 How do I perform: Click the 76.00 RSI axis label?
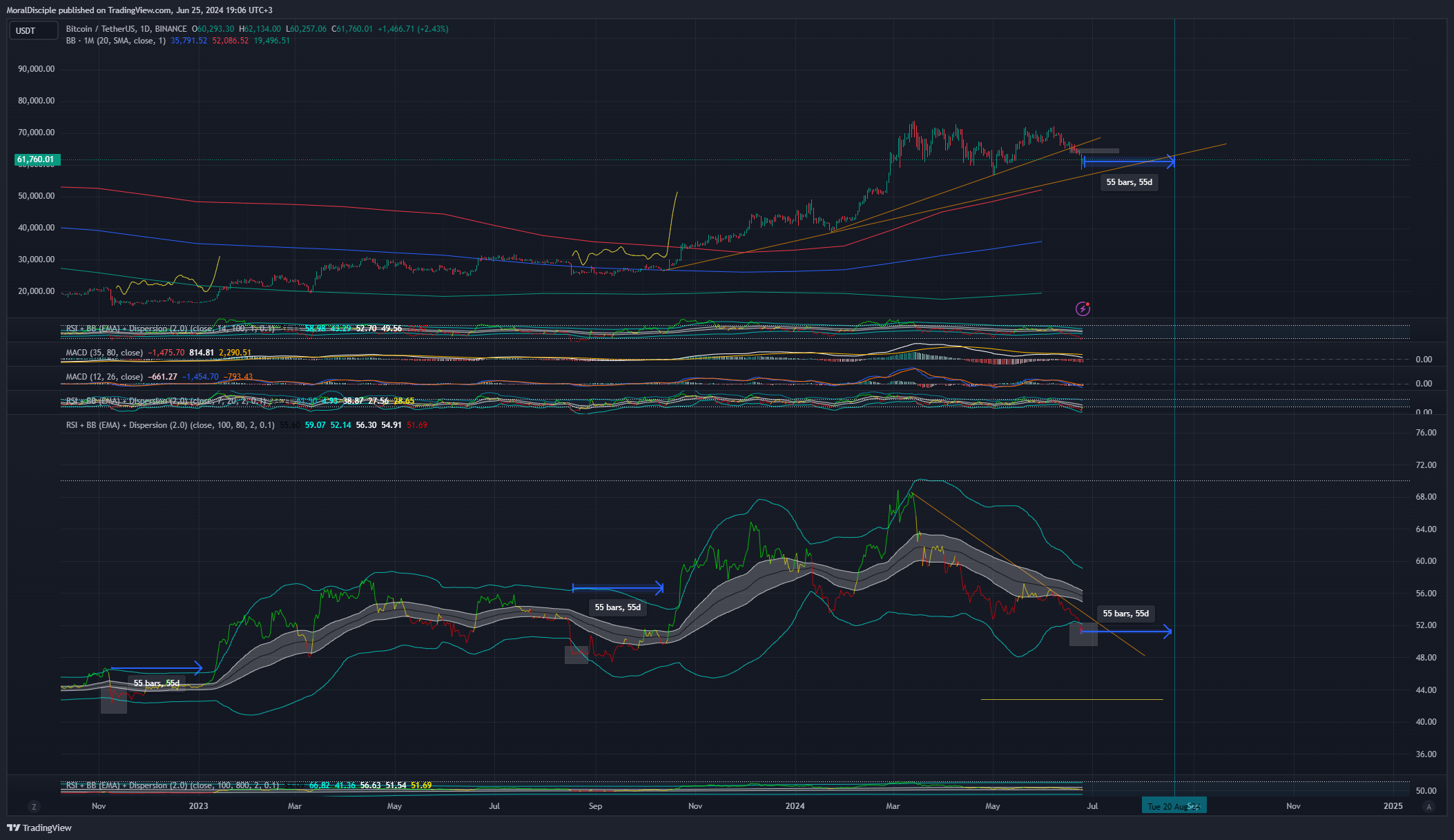click(x=1426, y=433)
